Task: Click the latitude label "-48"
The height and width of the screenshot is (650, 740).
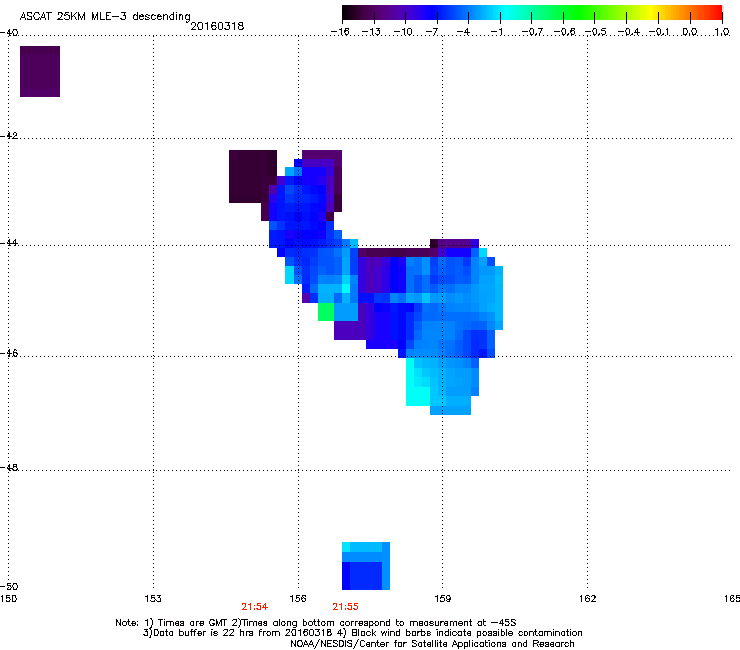Action: (9, 467)
